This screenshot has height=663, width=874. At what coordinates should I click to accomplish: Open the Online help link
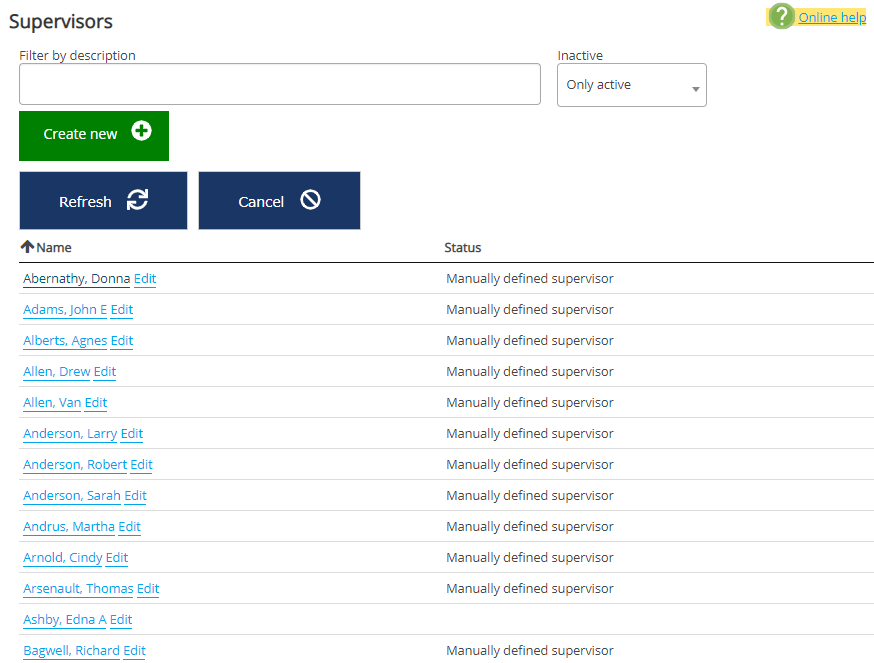pos(831,17)
